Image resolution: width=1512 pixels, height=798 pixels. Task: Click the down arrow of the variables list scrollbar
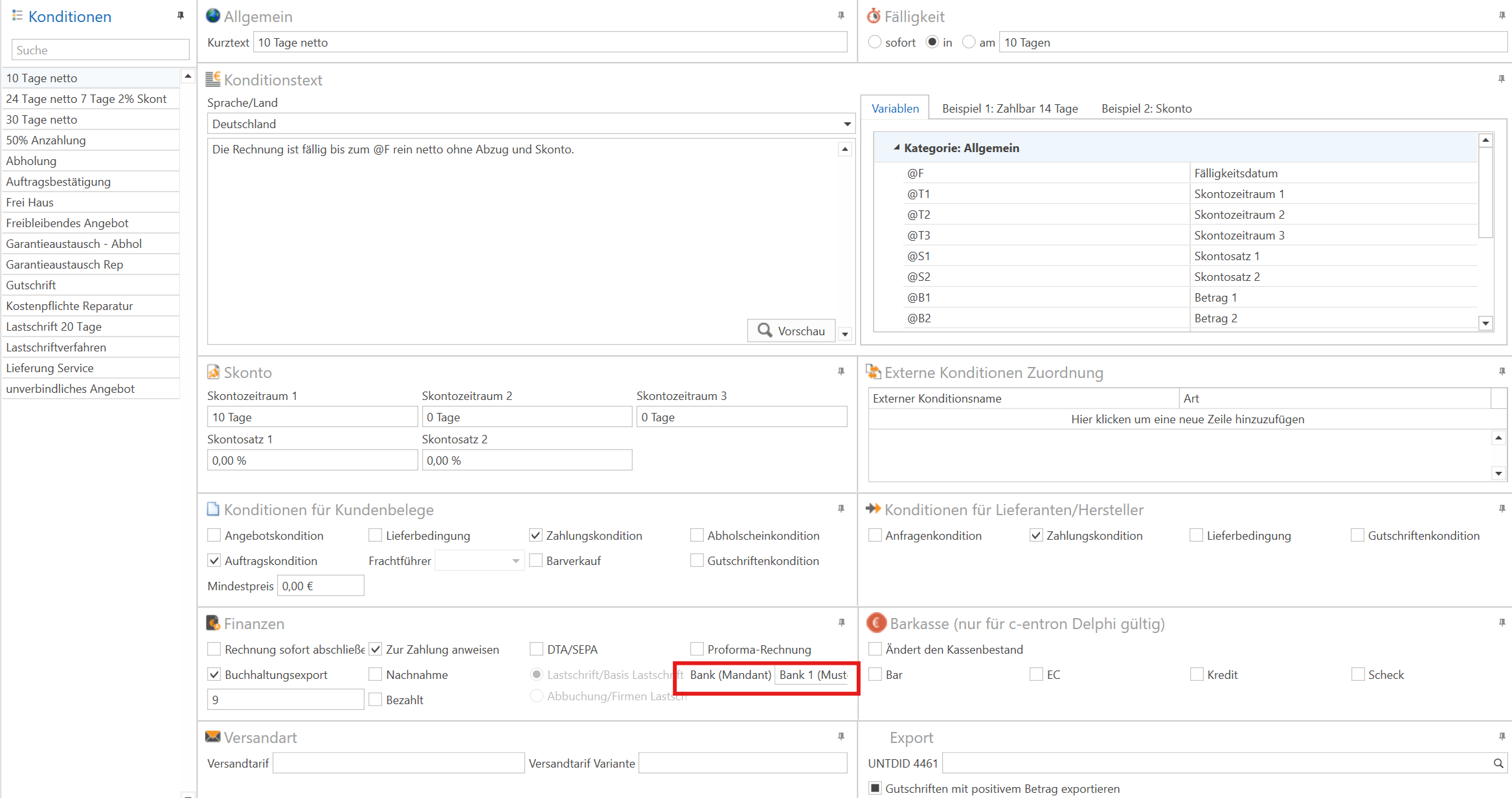(x=1486, y=323)
